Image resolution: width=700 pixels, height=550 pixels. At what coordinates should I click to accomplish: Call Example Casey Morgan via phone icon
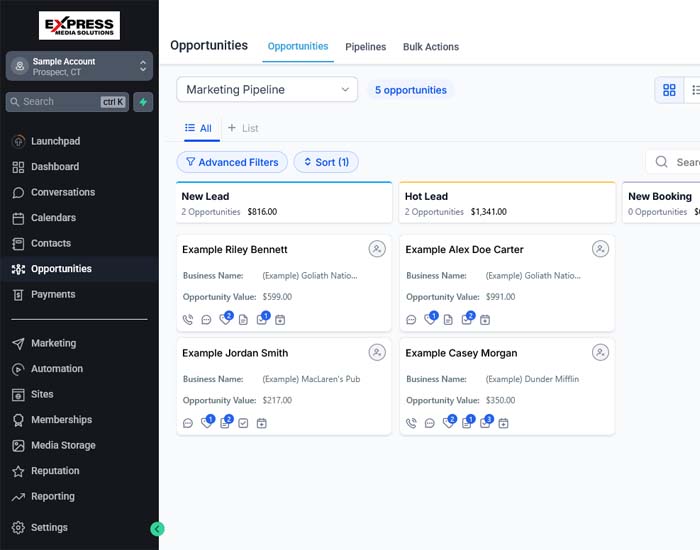[x=411, y=423]
